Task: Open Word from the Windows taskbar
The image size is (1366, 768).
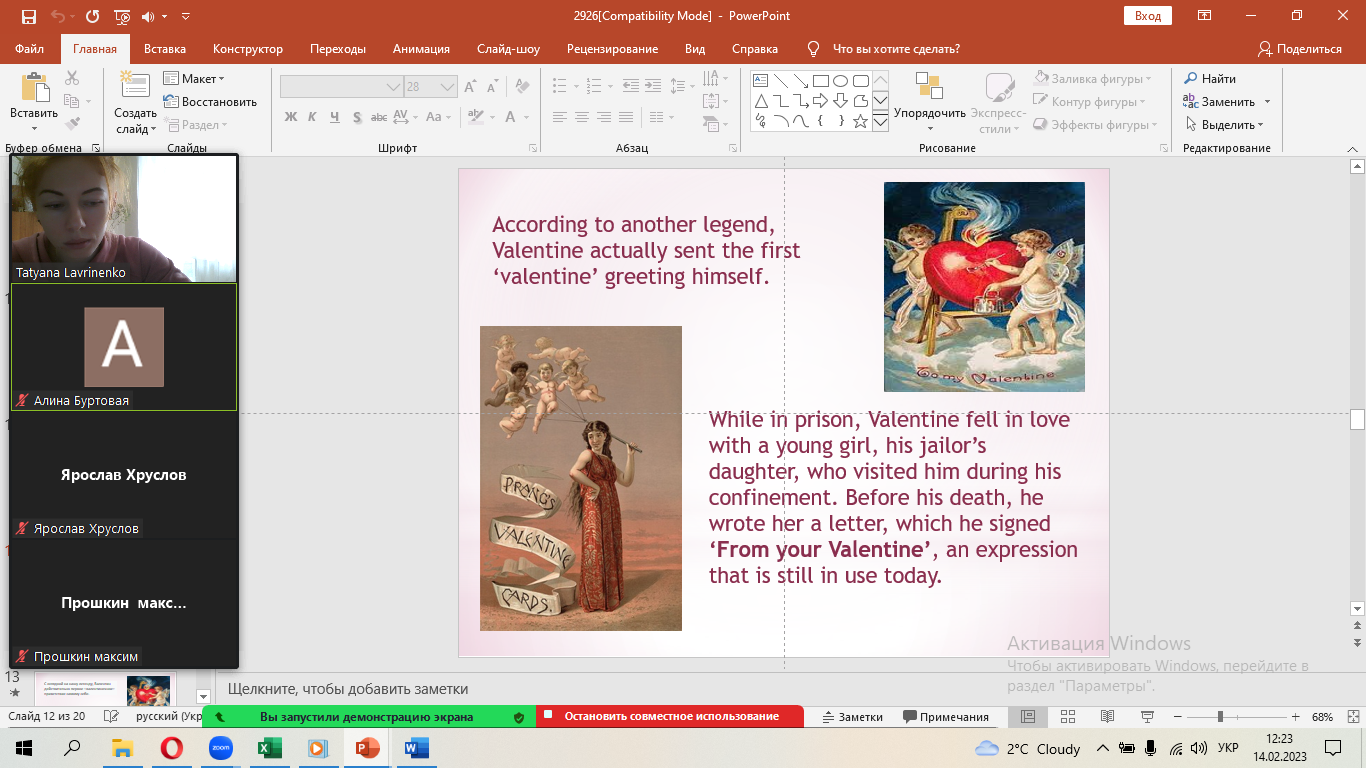Action: pos(416,748)
